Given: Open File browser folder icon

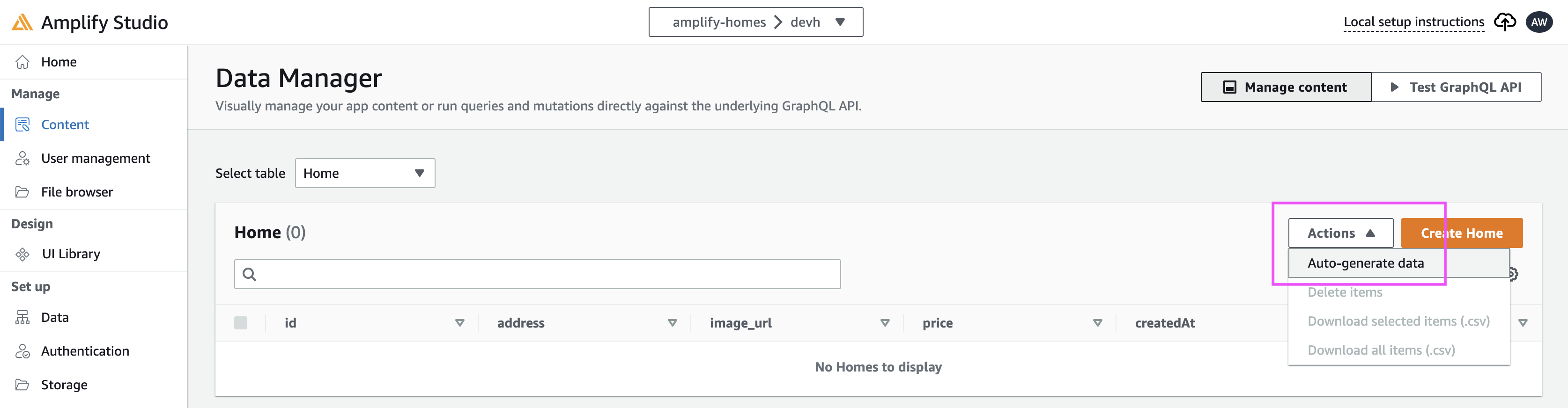Looking at the screenshot, I should (22, 192).
